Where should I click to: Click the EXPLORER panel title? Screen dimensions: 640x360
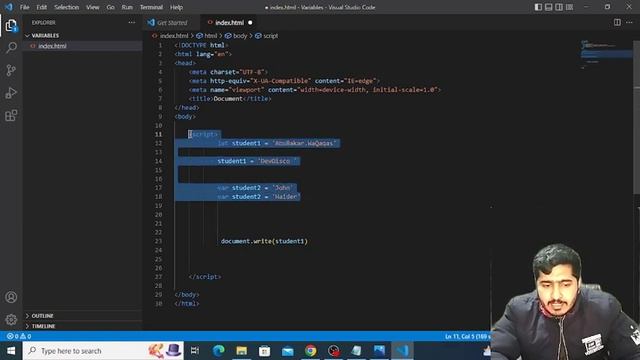[x=44, y=22]
